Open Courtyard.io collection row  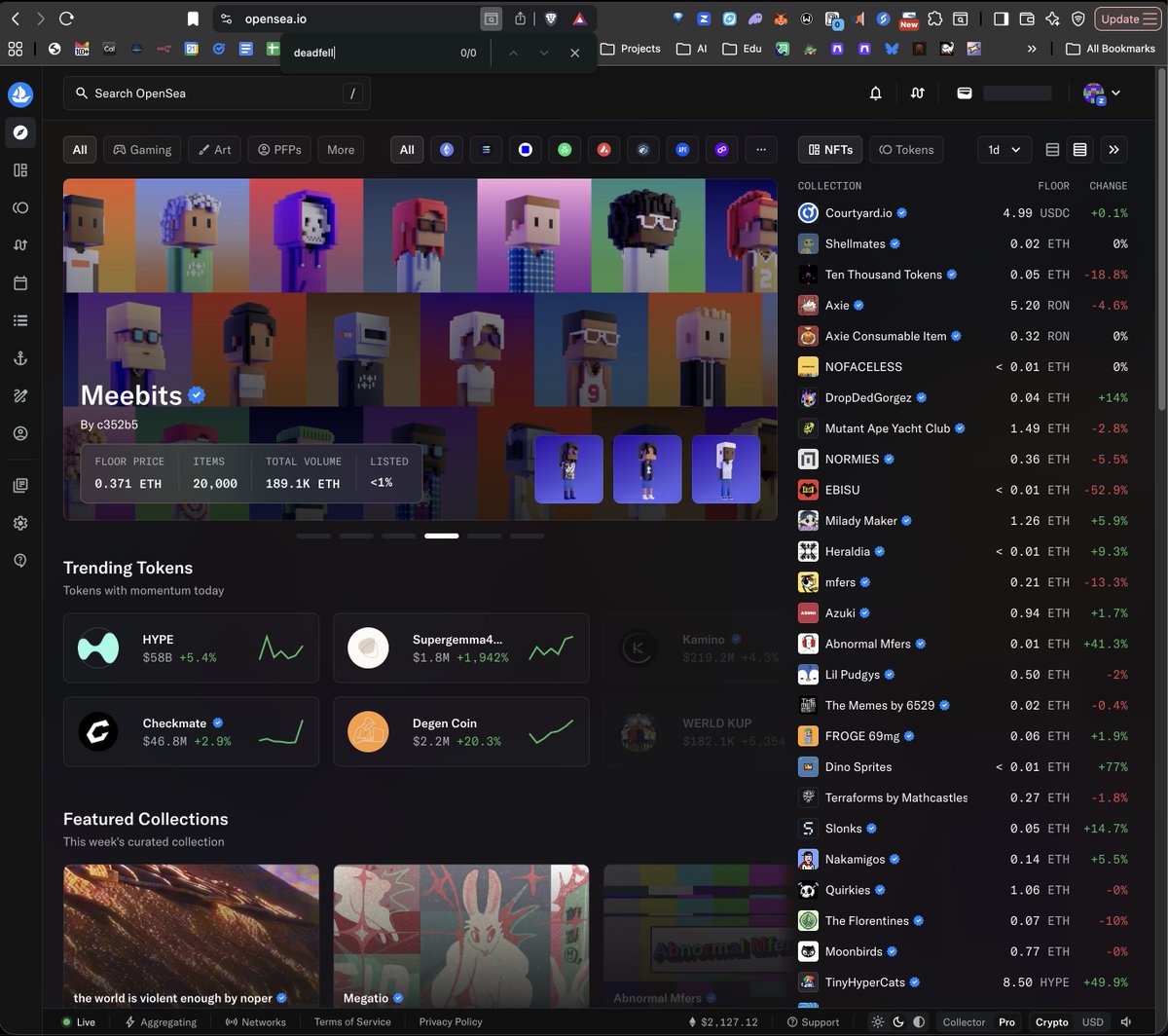coord(963,213)
